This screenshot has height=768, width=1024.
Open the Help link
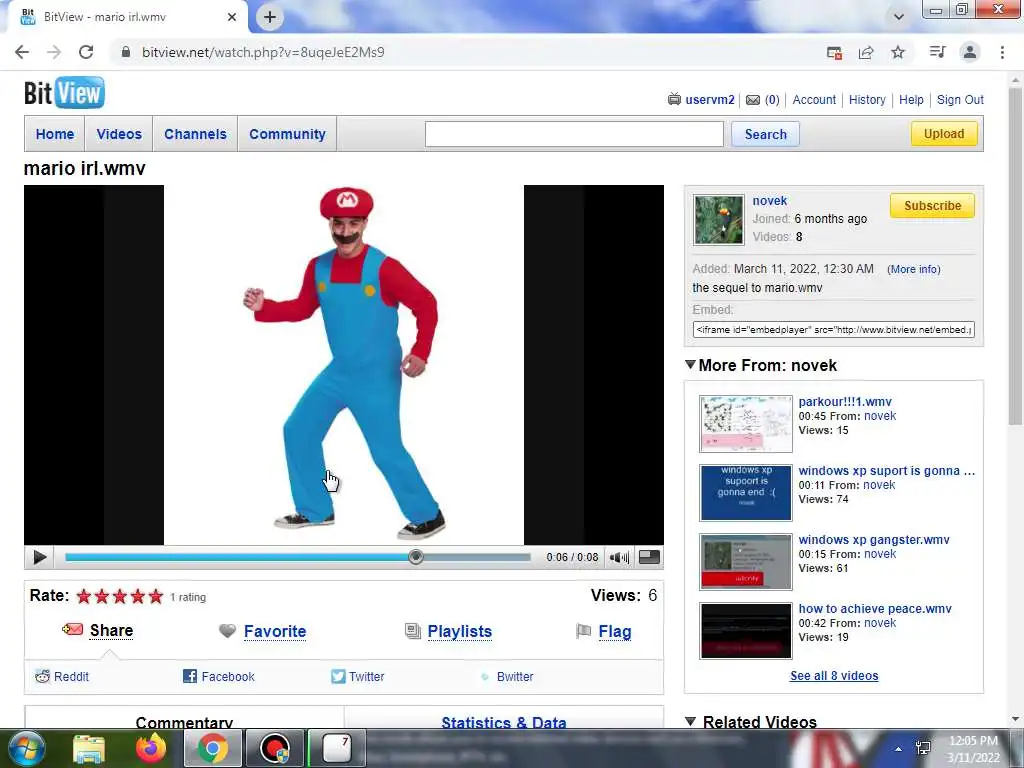911,100
